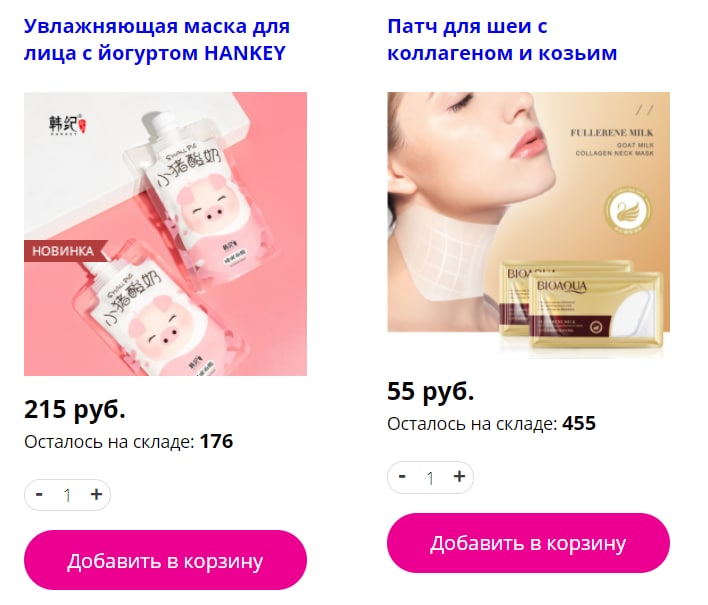Add HANKEY yogurt mask to cart

coord(165,560)
